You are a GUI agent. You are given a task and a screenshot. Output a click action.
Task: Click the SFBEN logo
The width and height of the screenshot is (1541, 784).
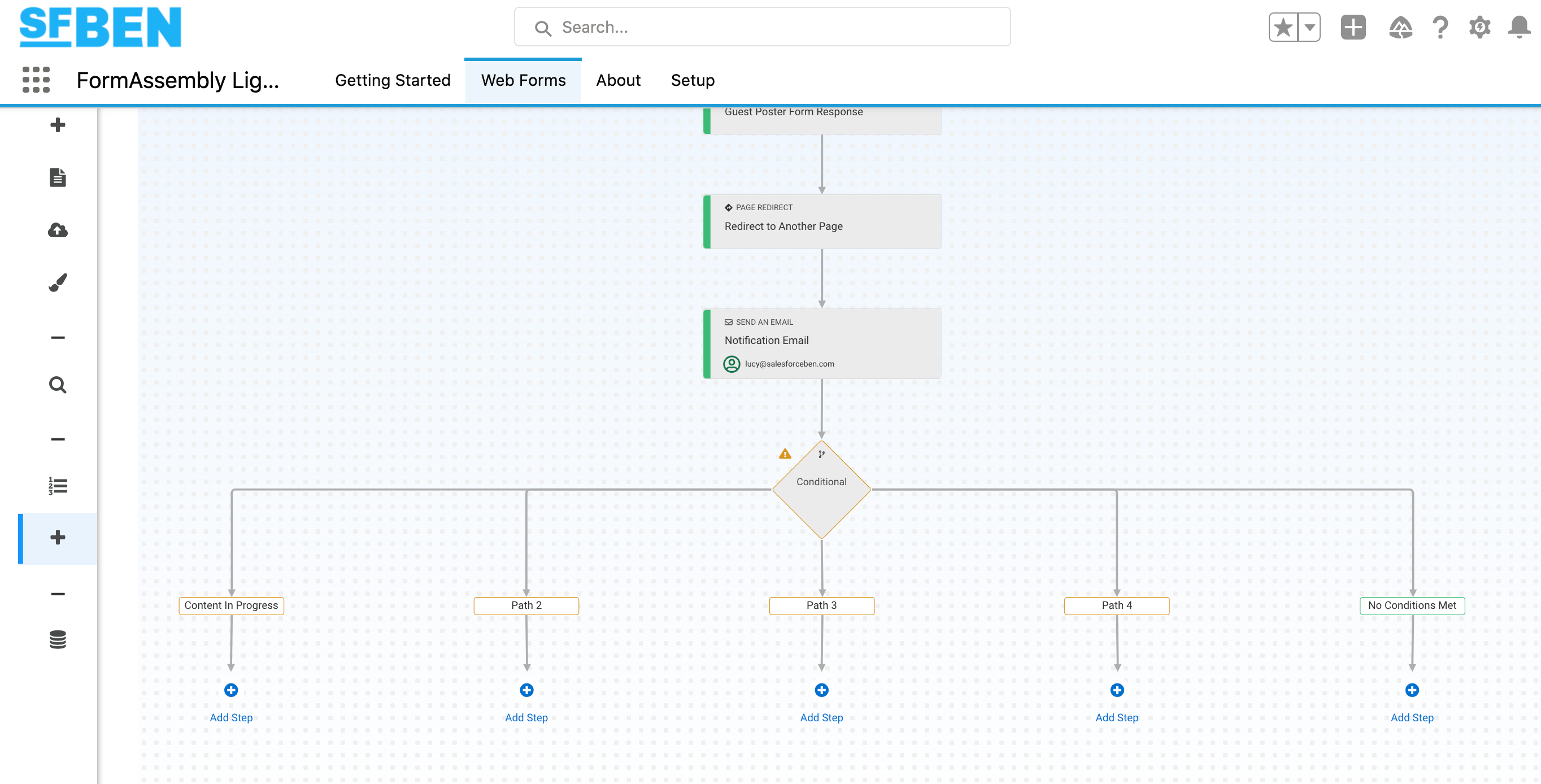[x=100, y=27]
